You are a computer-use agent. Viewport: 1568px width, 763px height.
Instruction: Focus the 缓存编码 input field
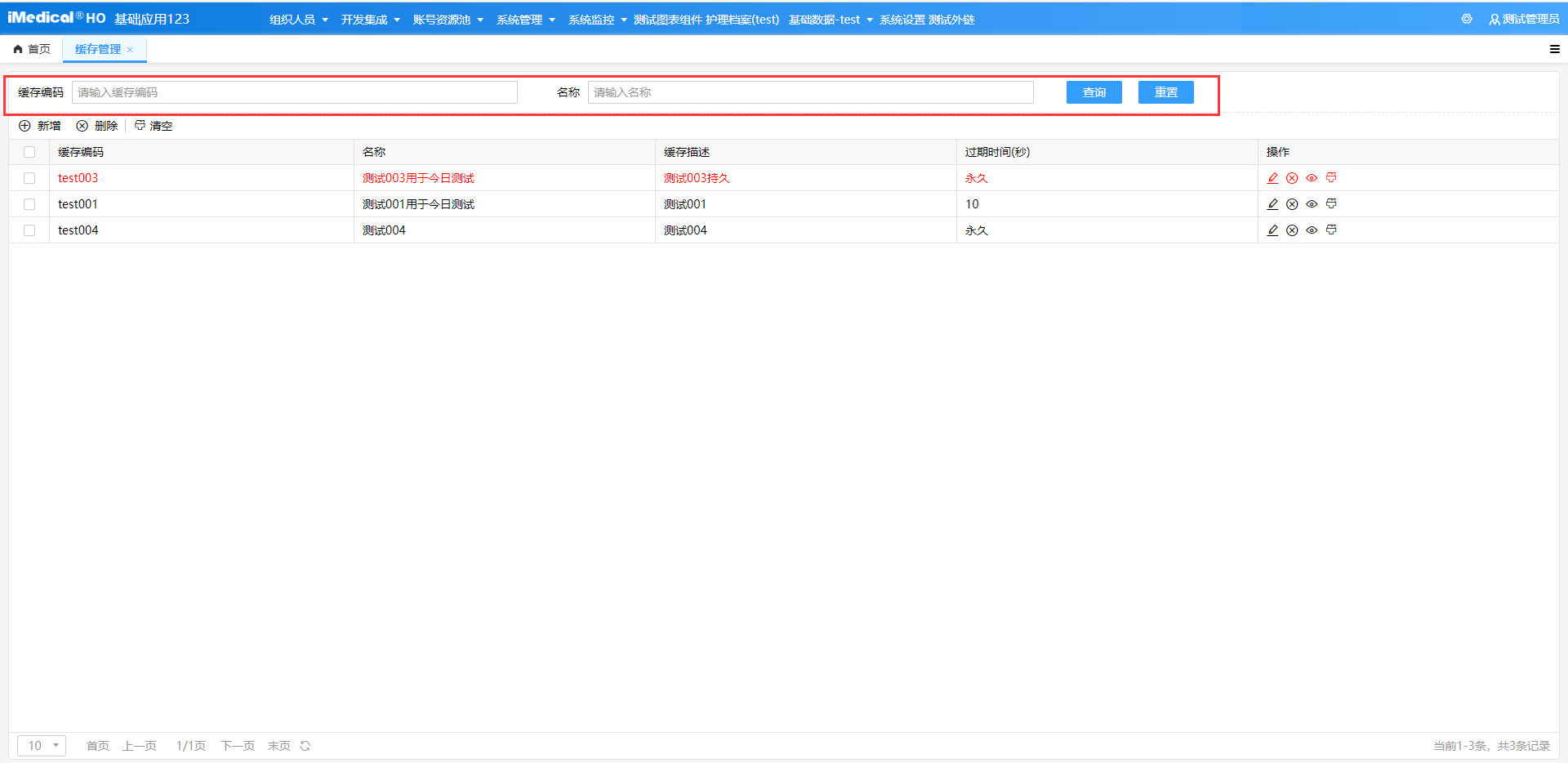click(x=294, y=92)
